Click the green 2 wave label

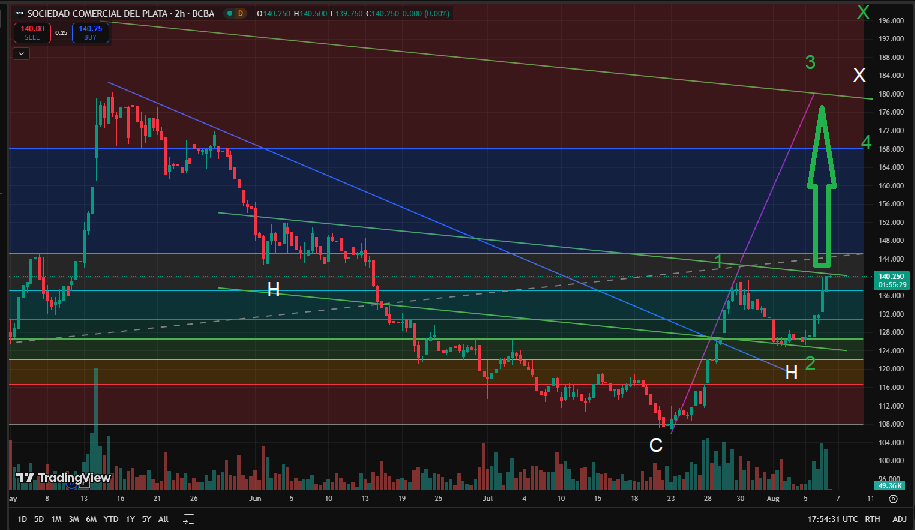pyautogui.click(x=810, y=364)
